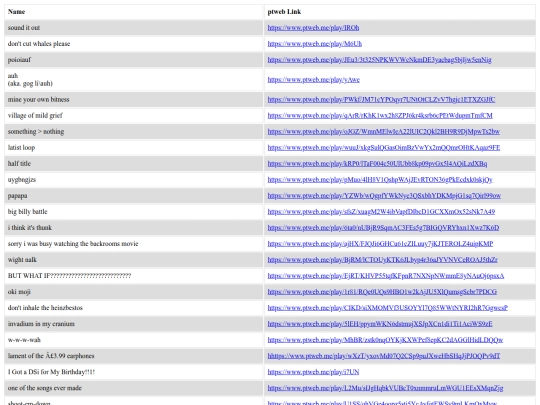Open the link for 'uygbngjzs'
The width and height of the screenshot is (540, 405).
tap(380, 180)
